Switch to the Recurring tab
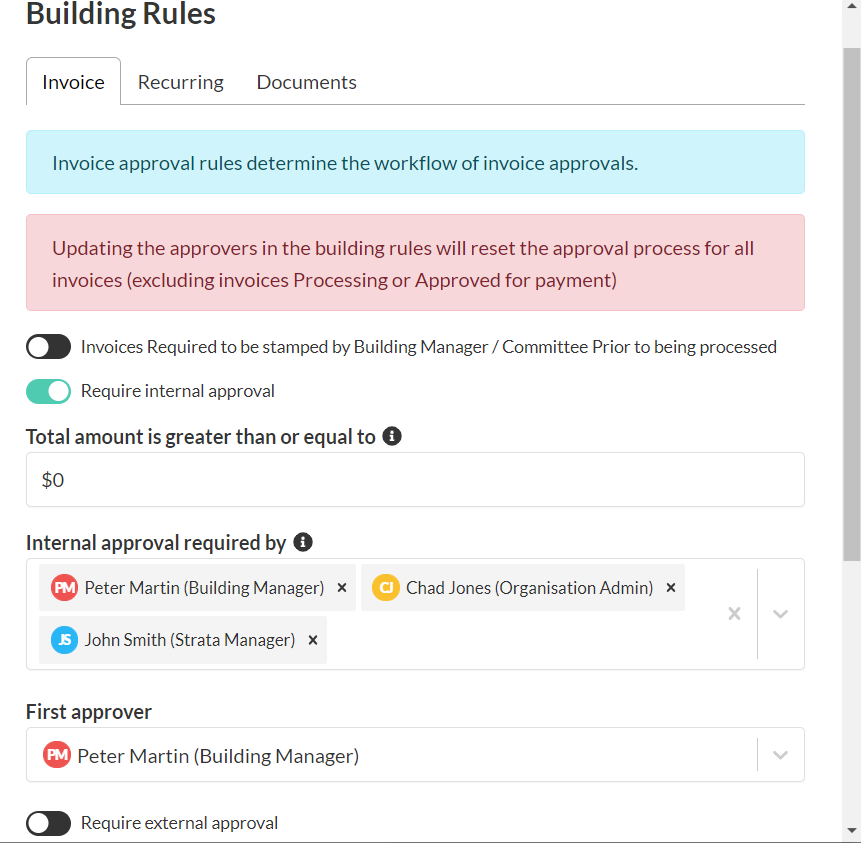 pyautogui.click(x=181, y=82)
